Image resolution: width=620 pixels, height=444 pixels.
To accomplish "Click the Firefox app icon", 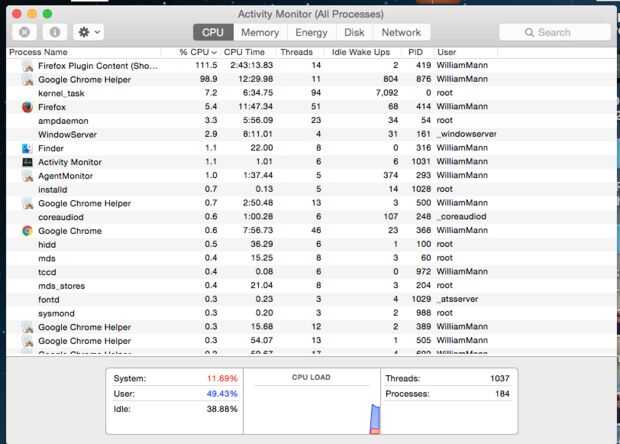I will [x=27, y=107].
